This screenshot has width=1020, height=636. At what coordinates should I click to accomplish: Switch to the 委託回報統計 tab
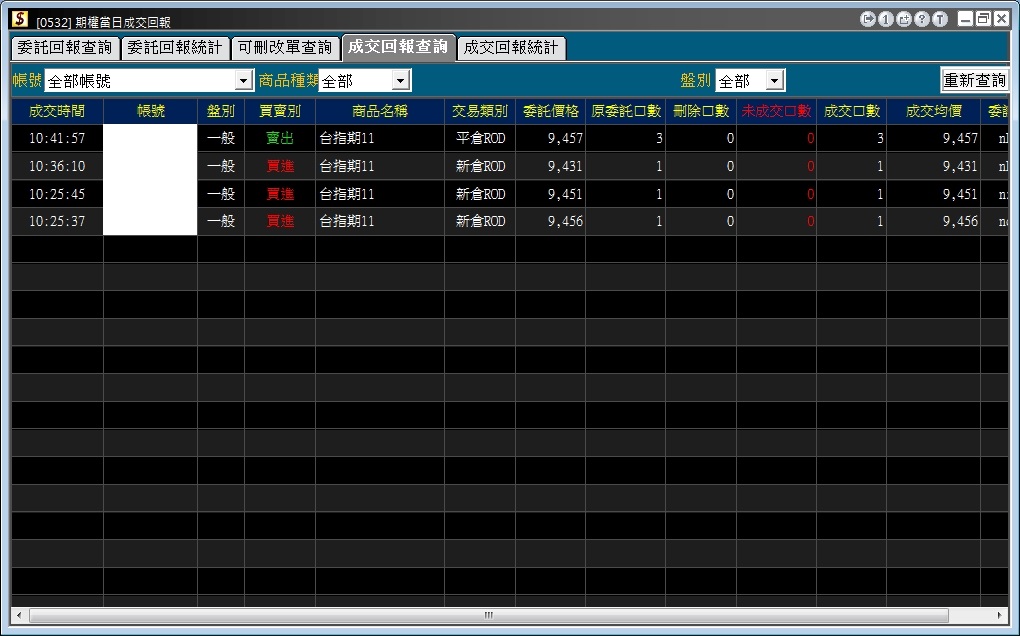[175, 47]
